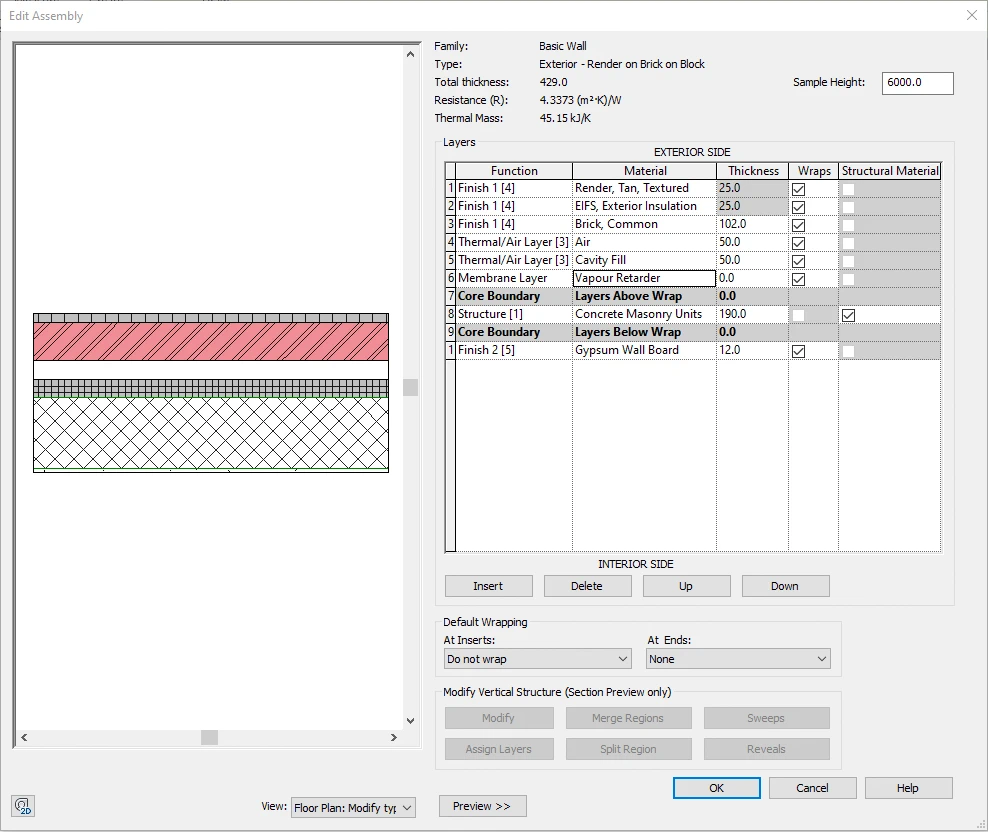This screenshot has width=988, height=832.
Task: Click OK to confirm assembly
Action: click(716, 788)
